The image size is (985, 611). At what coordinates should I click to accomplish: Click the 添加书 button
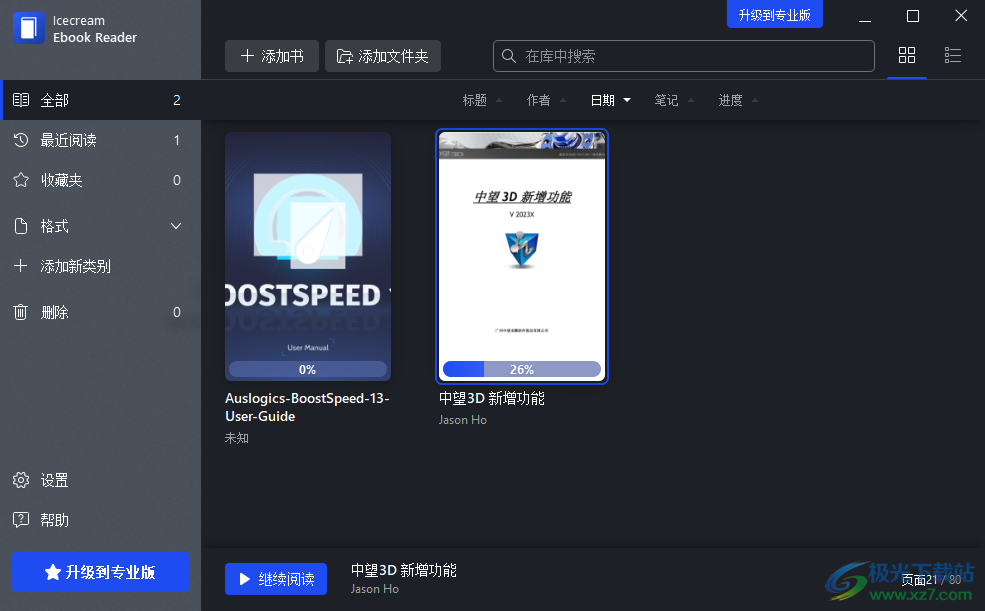272,56
